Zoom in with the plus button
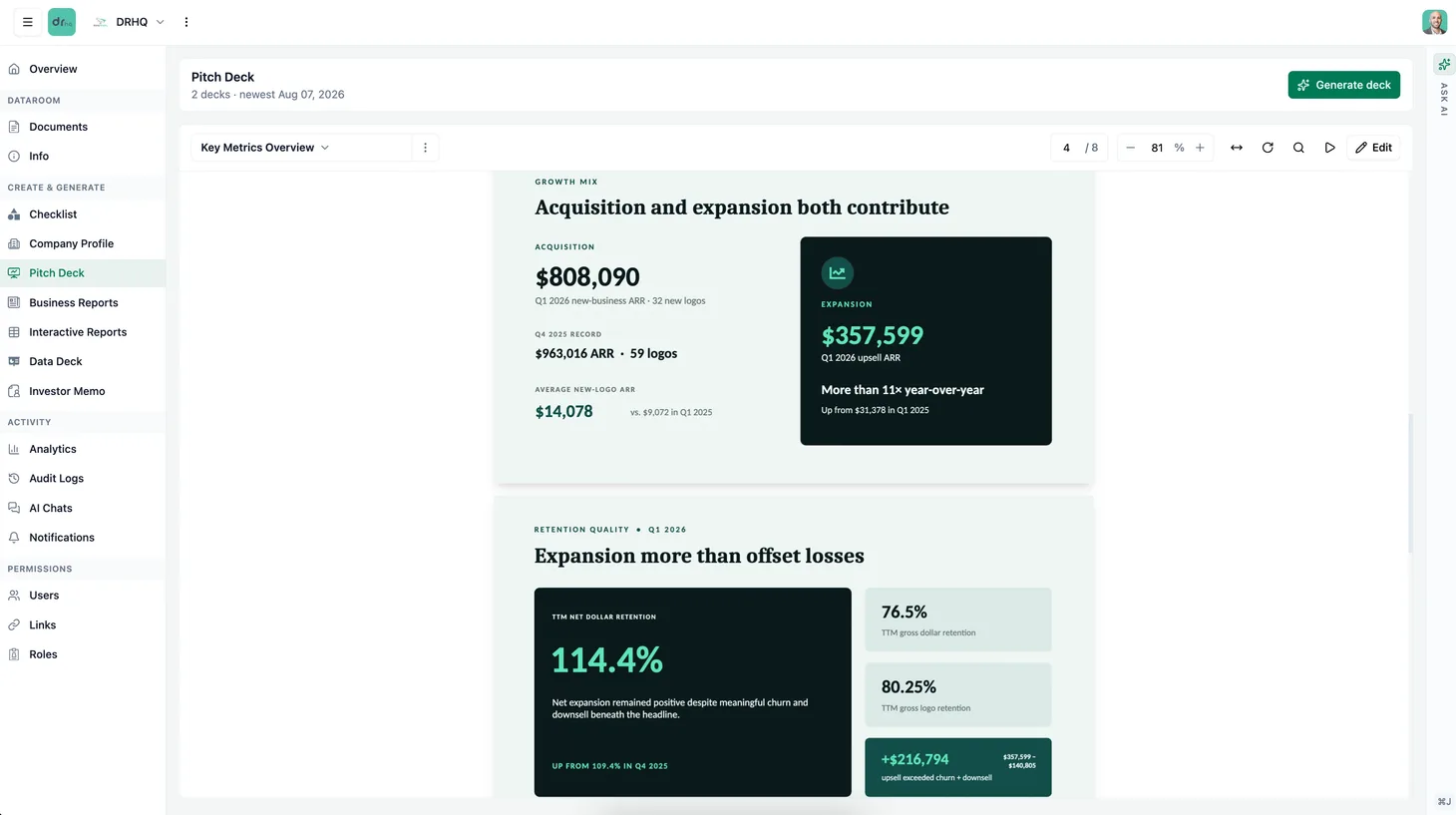1456x815 pixels. click(x=1200, y=148)
